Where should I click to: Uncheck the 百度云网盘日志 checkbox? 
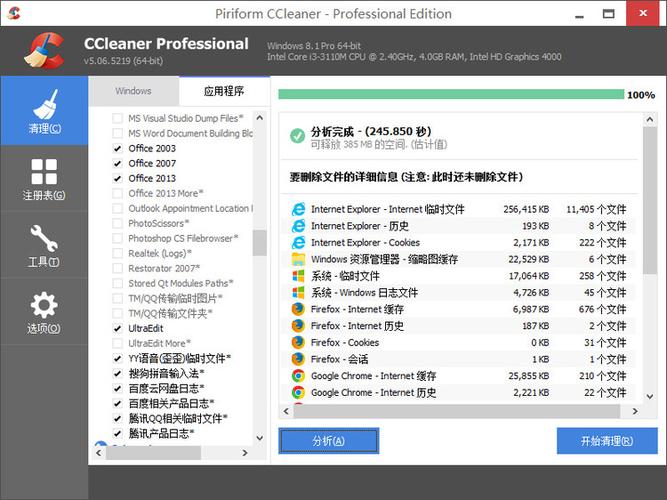[117, 389]
